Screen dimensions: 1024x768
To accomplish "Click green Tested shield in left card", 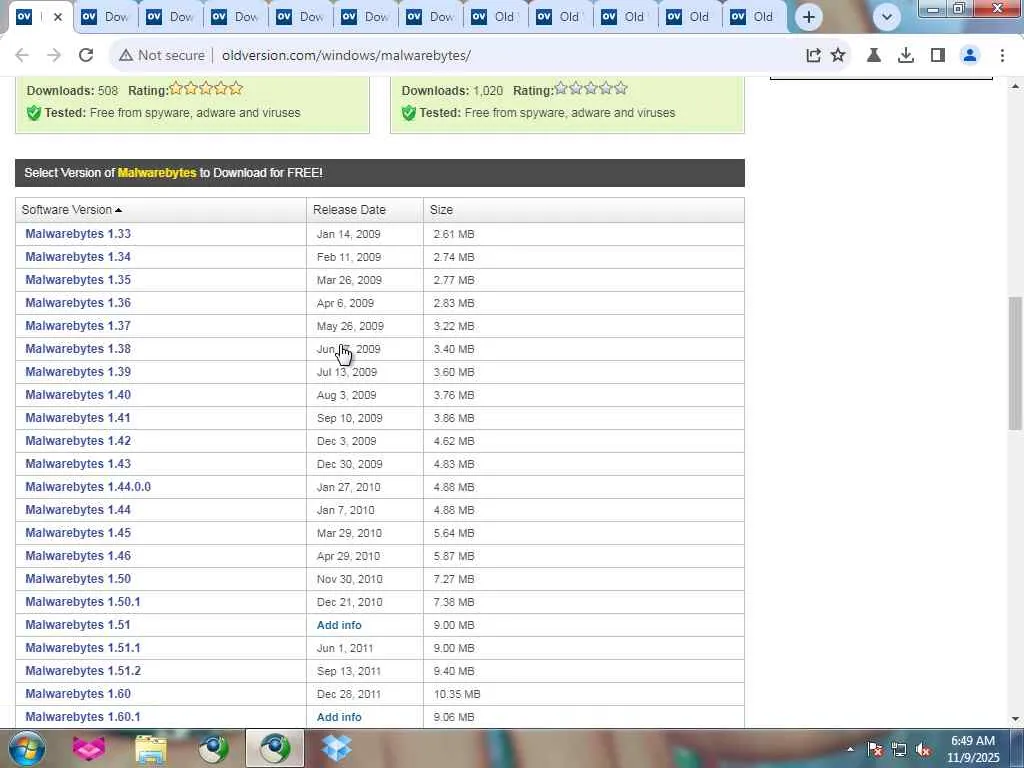I will tap(34, 113).
